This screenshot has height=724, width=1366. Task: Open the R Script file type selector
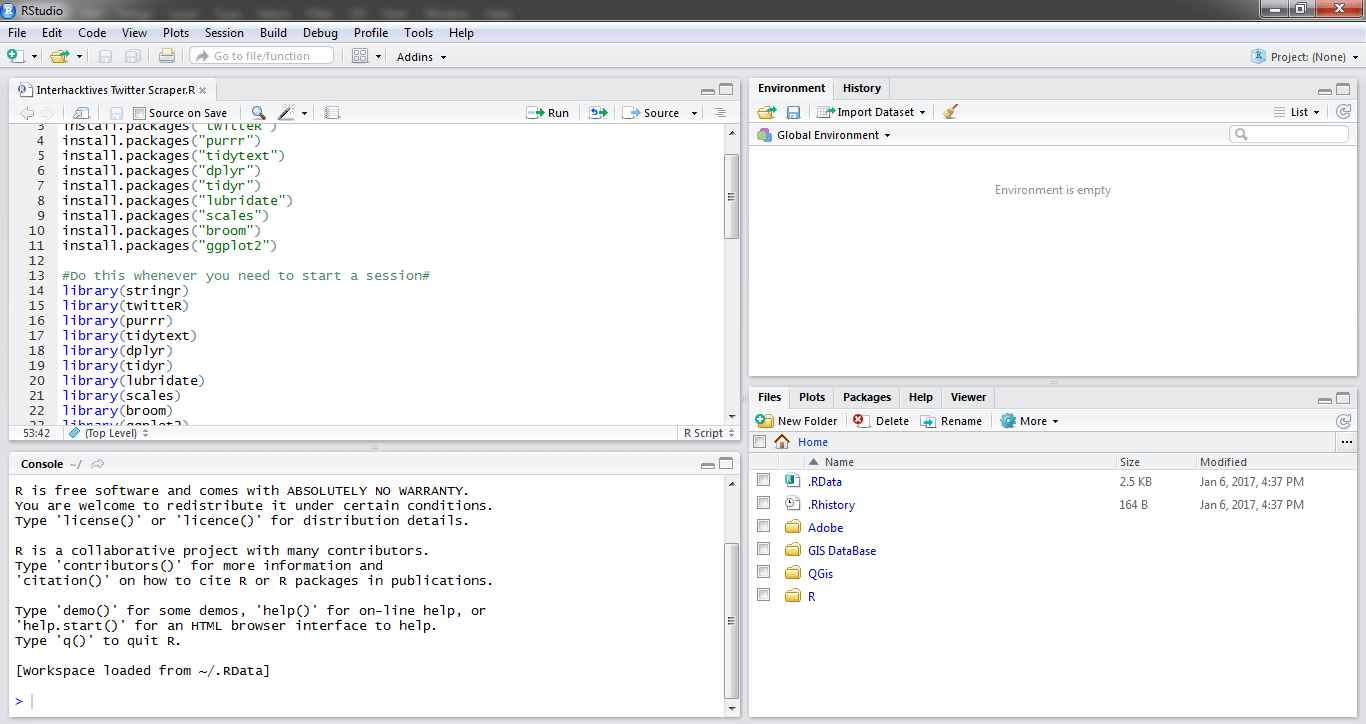point(709,433)
